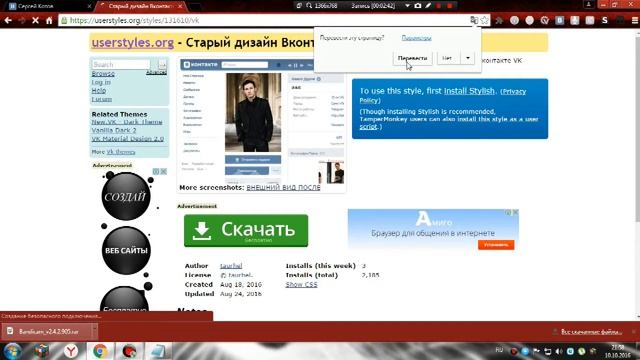Click the blue B extension icon

coord(560,20)
